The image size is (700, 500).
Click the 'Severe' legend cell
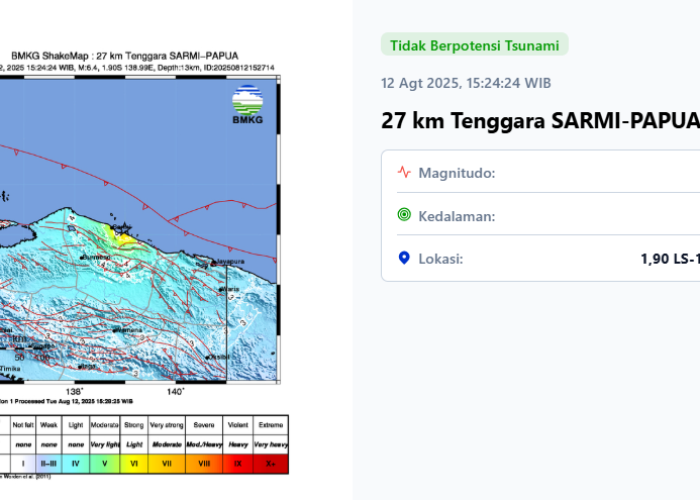pos(204,425)
